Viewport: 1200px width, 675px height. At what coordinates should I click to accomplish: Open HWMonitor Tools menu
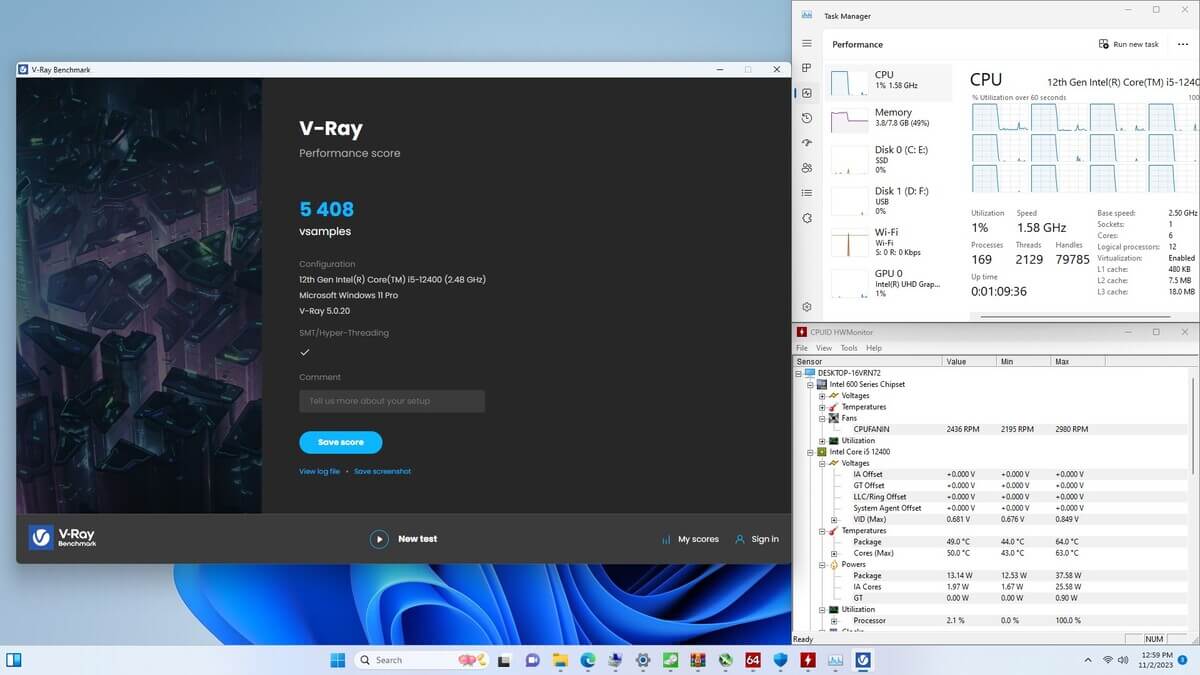849,348
